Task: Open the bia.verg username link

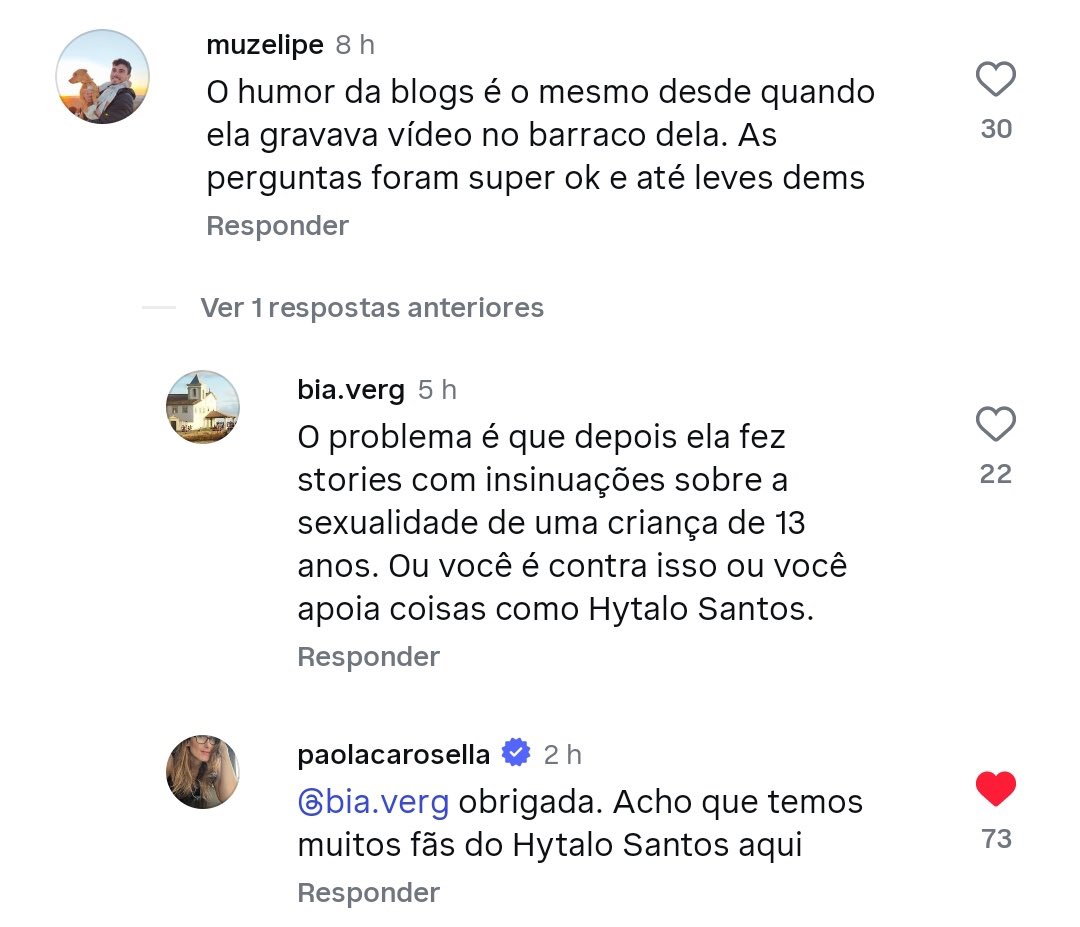Action: (x=351, y=390)
